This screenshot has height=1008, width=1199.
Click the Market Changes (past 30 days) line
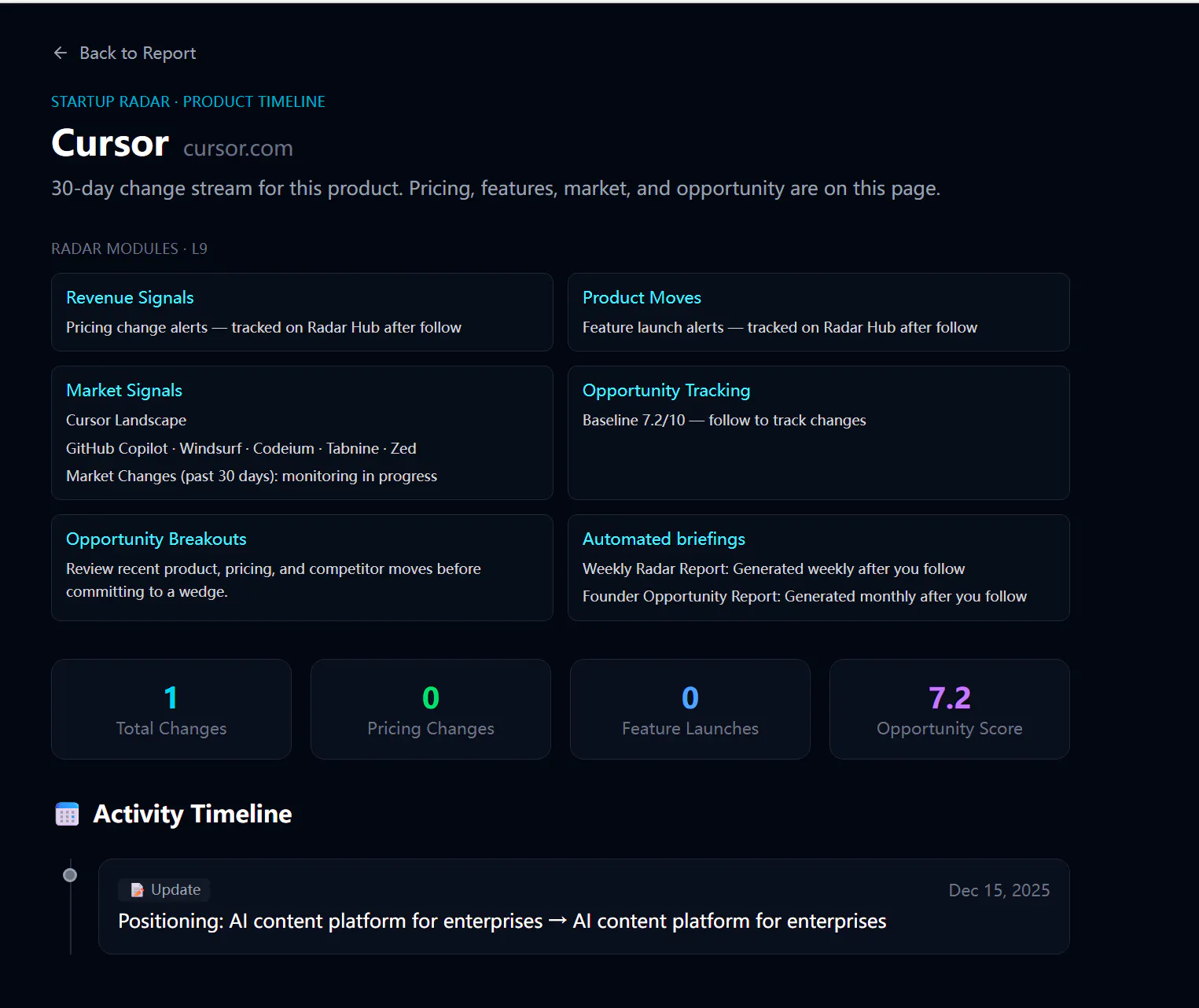pyautogui.click(x=252, y=476)
